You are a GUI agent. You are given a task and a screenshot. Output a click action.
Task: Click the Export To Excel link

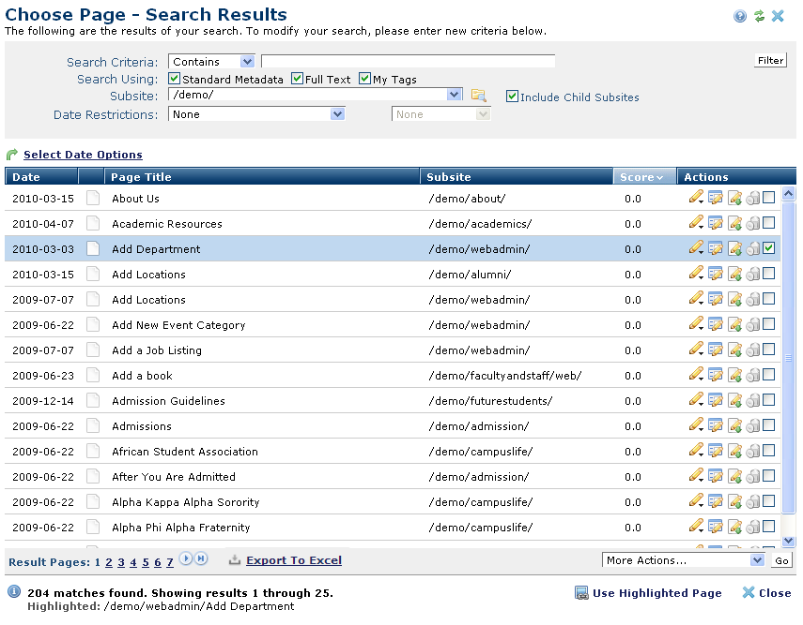point(293,561)
